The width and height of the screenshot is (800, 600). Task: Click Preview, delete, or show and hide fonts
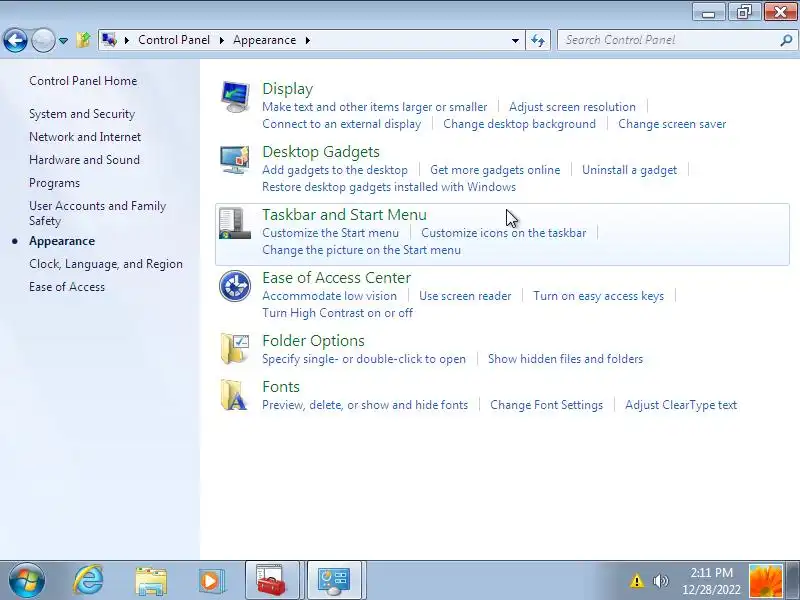pos(365,405)
